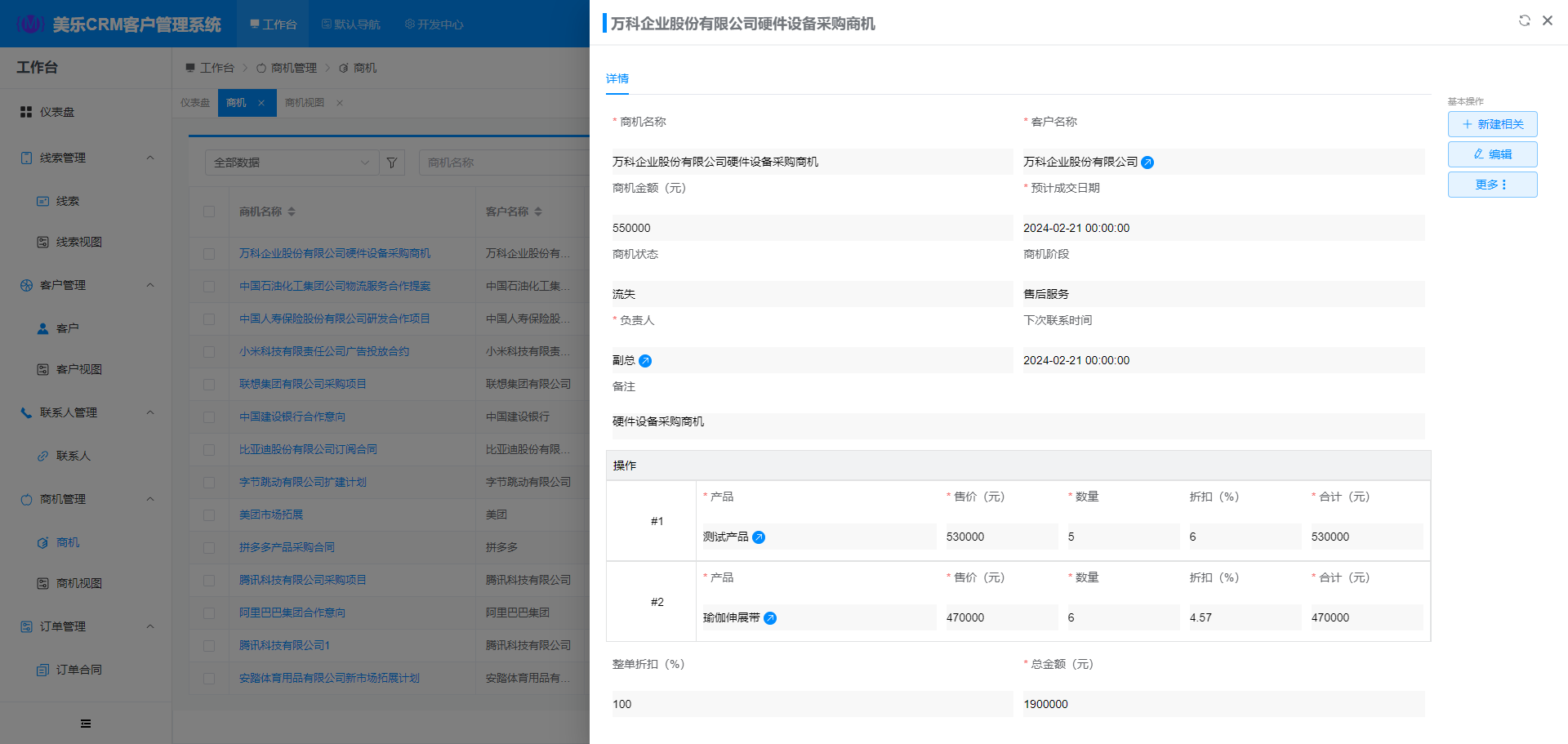Open customer link icon beside 万科企业股份有限公司
Screen dimensions: 1568x744
point(1147,163)
